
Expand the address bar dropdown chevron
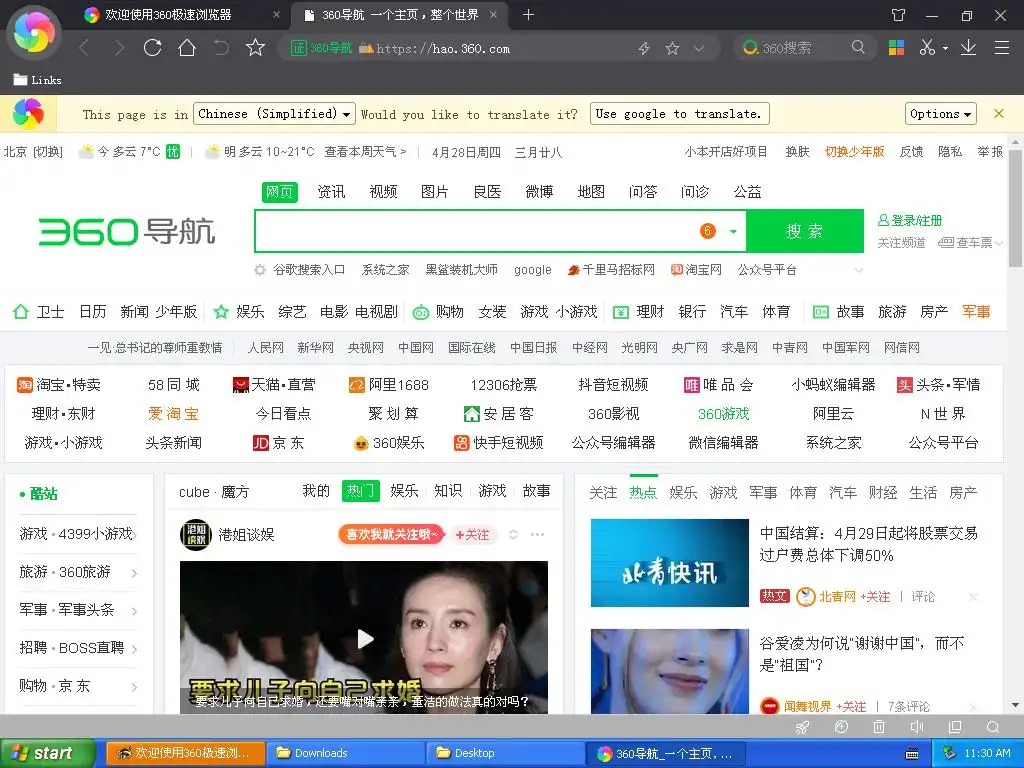(699, 48)
